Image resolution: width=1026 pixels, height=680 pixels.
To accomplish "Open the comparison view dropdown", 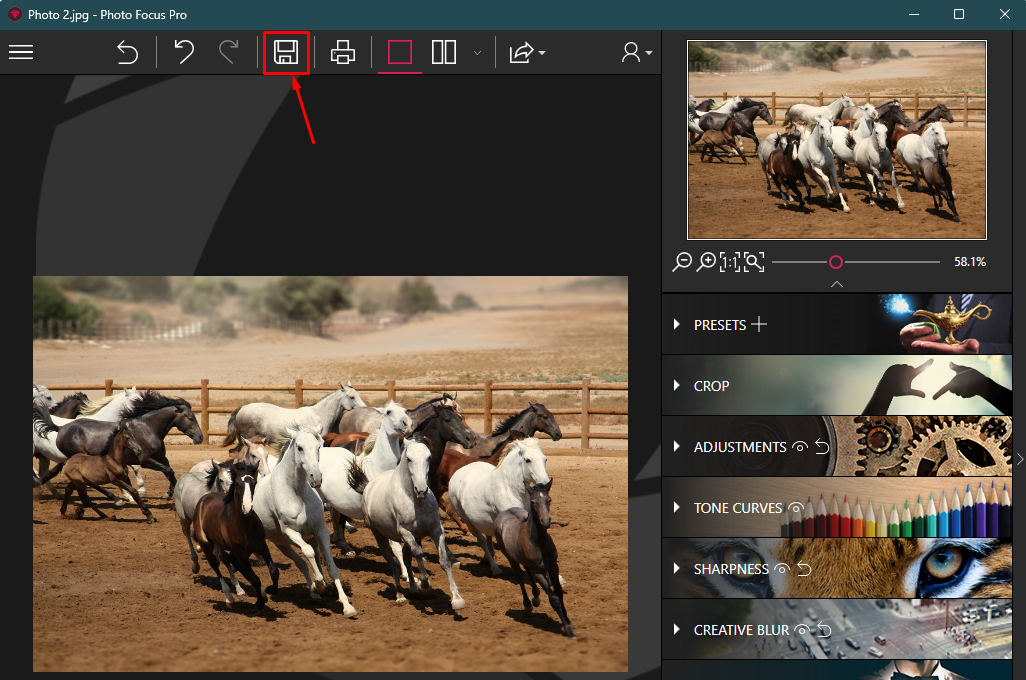I will 477,52.
